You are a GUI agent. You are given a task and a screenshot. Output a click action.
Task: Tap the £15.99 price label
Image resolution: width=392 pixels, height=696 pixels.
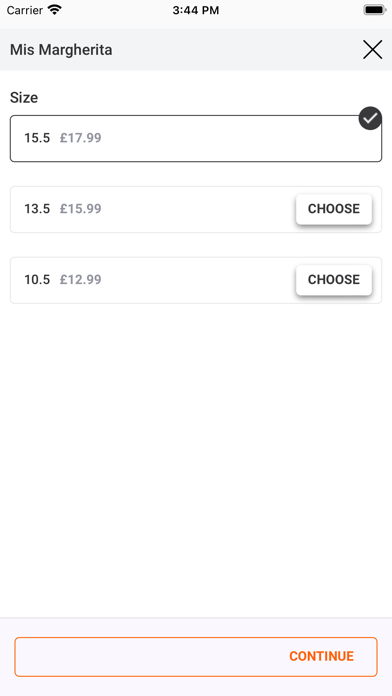(81, 209)
